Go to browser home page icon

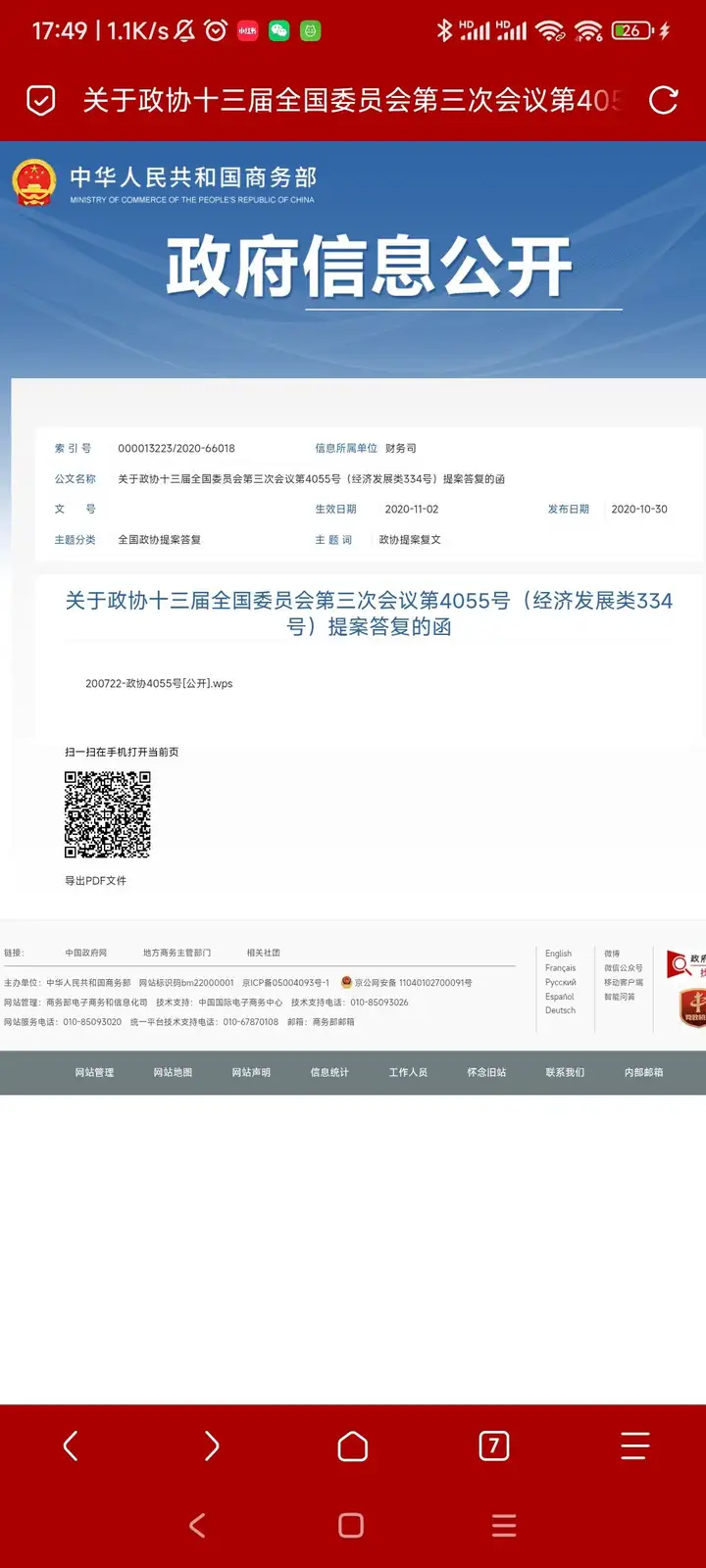pos(353,1445)
